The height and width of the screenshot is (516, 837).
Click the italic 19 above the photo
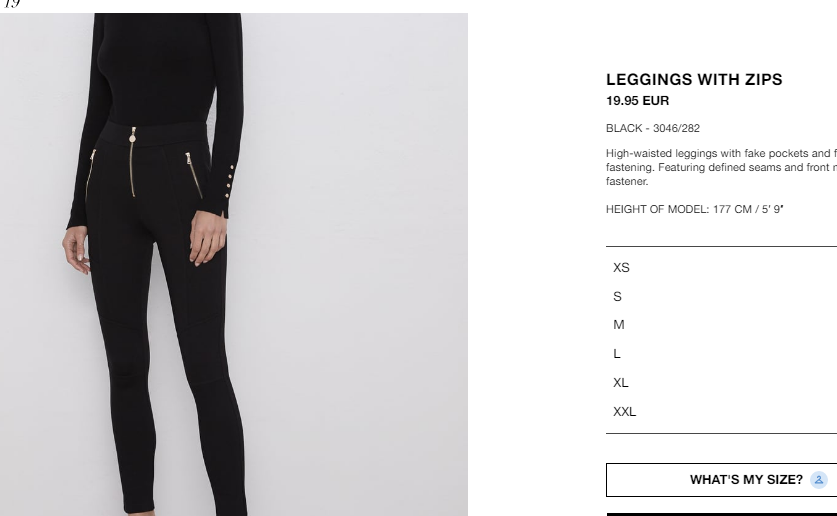click(11, 4)
